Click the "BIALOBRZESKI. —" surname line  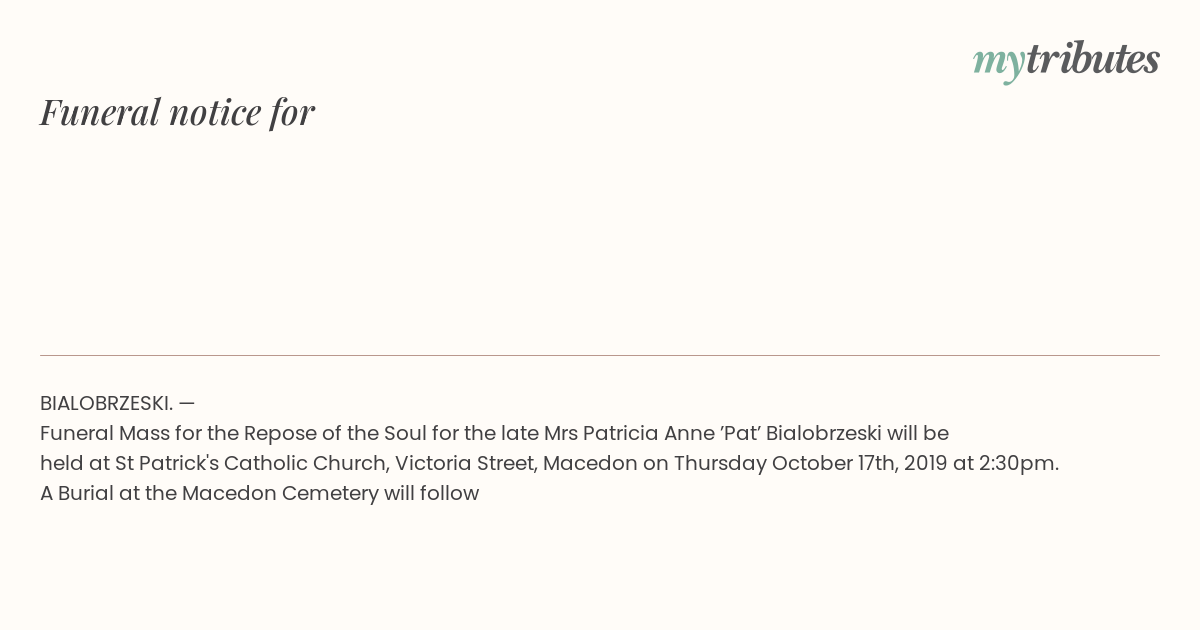pos(117,403)
